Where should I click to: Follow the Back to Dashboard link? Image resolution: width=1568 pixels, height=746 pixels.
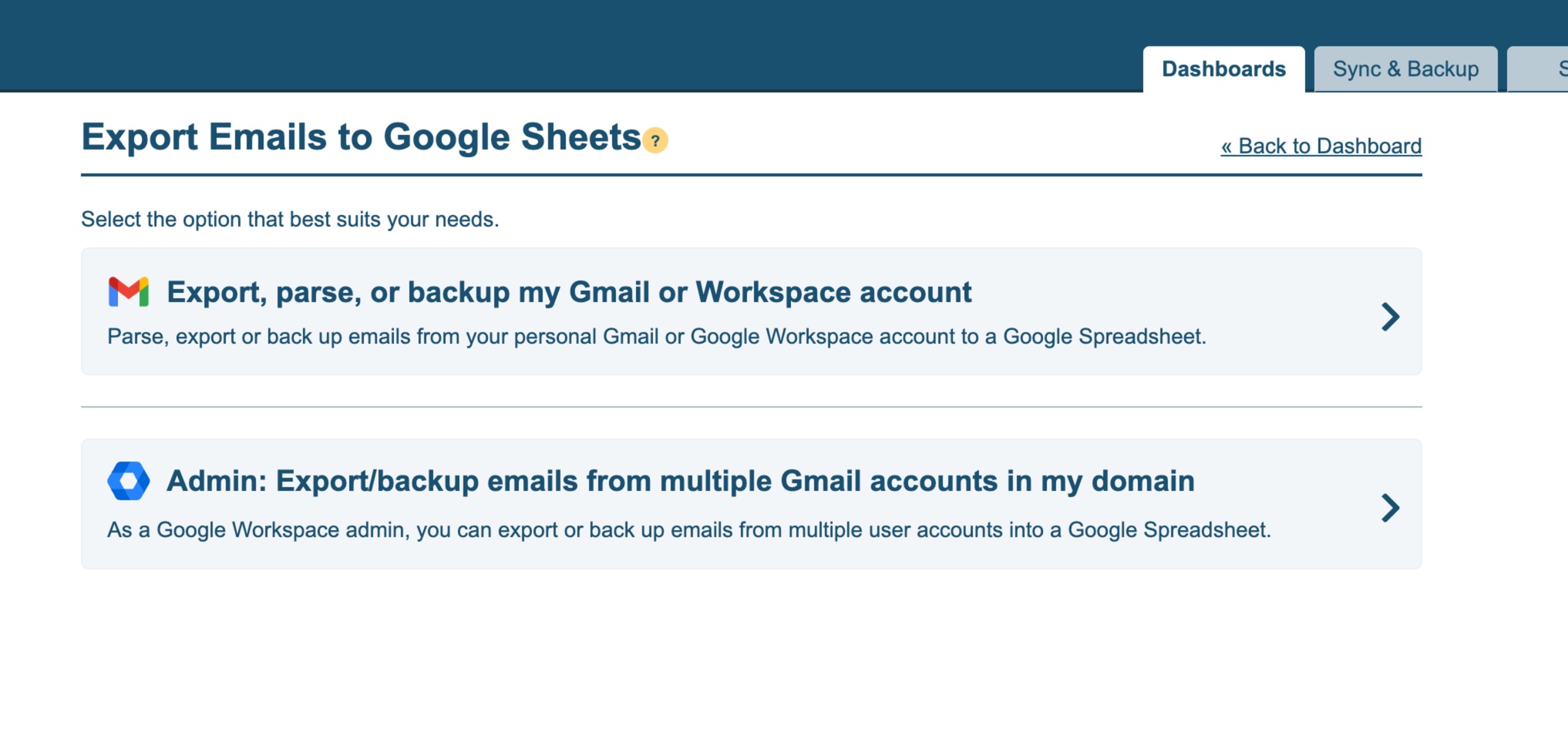pos(1321,146)
